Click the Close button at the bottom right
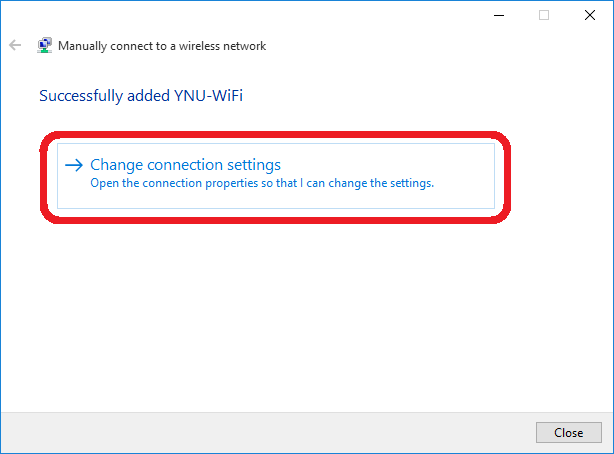This screenshot has height=454, width=614. pos(569,432)
